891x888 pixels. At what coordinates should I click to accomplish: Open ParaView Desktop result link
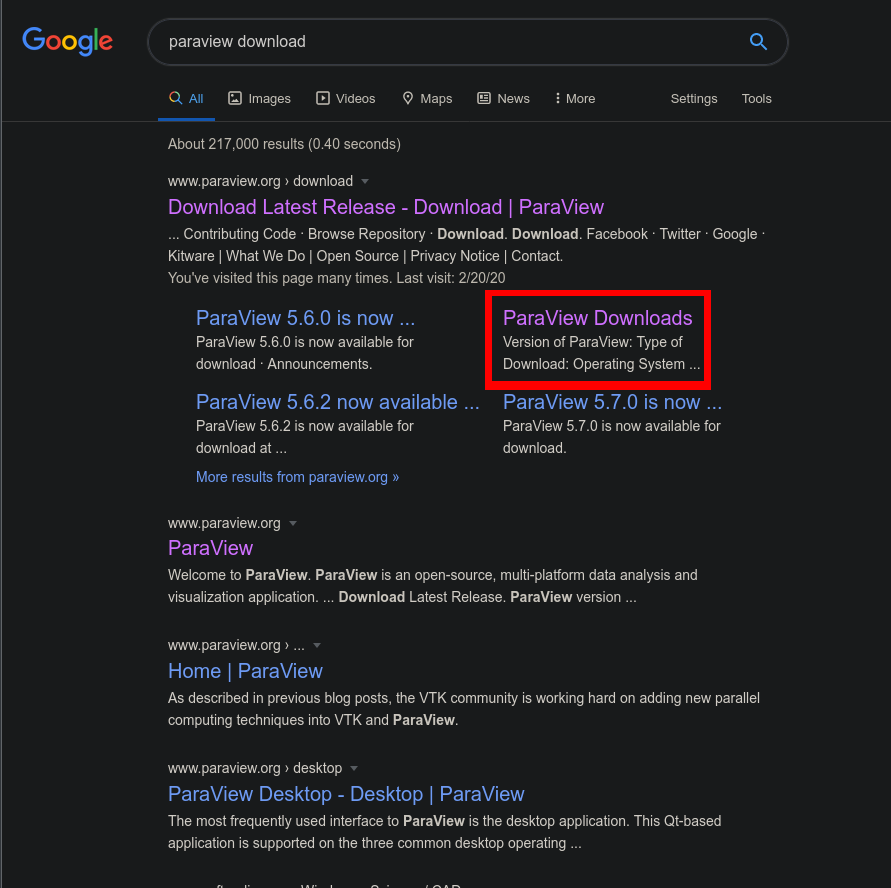point(346,794)
